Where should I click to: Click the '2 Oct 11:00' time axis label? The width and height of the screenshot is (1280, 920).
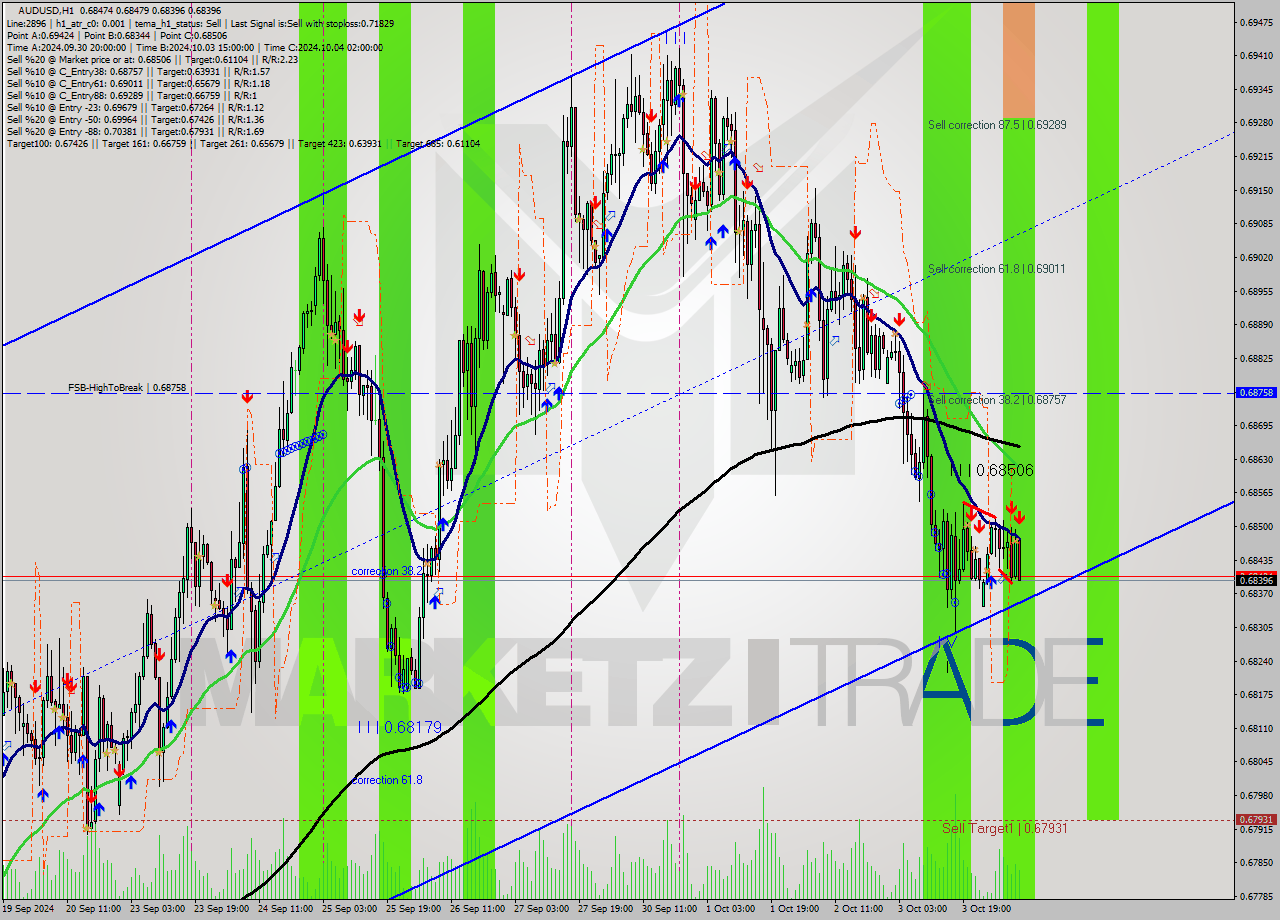click(858, 910)
